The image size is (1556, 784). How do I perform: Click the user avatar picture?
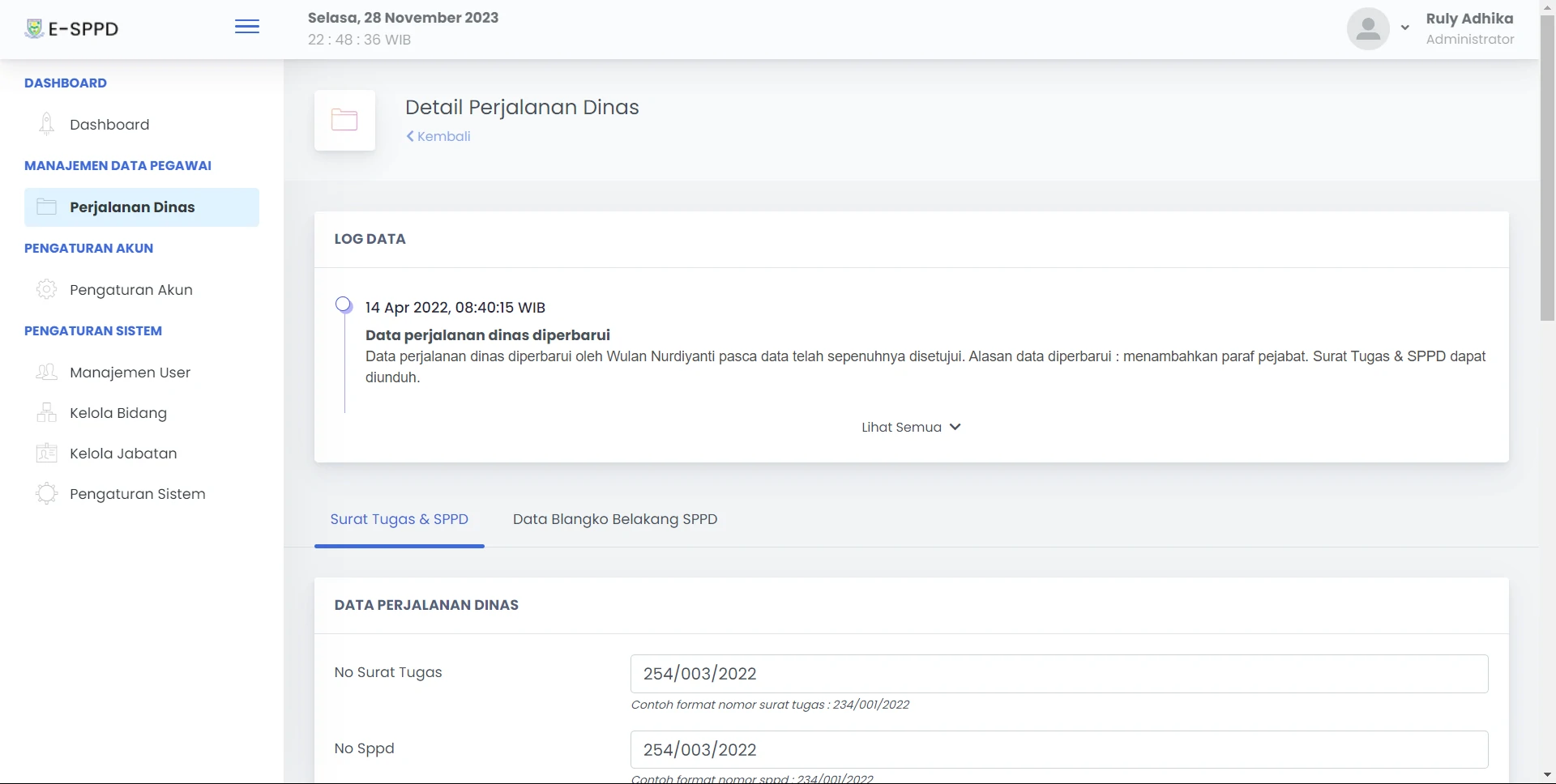[1368, 29]
